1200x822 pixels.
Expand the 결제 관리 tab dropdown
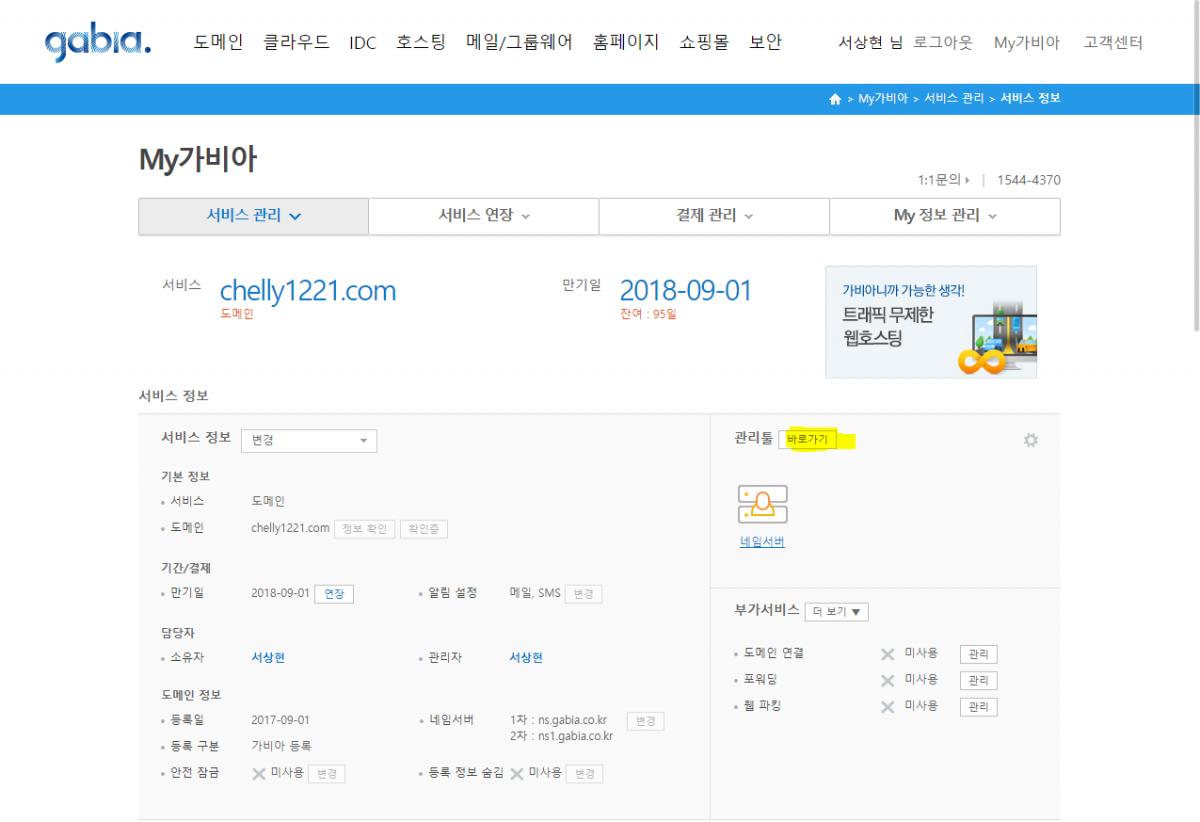(x=714, y=216)
